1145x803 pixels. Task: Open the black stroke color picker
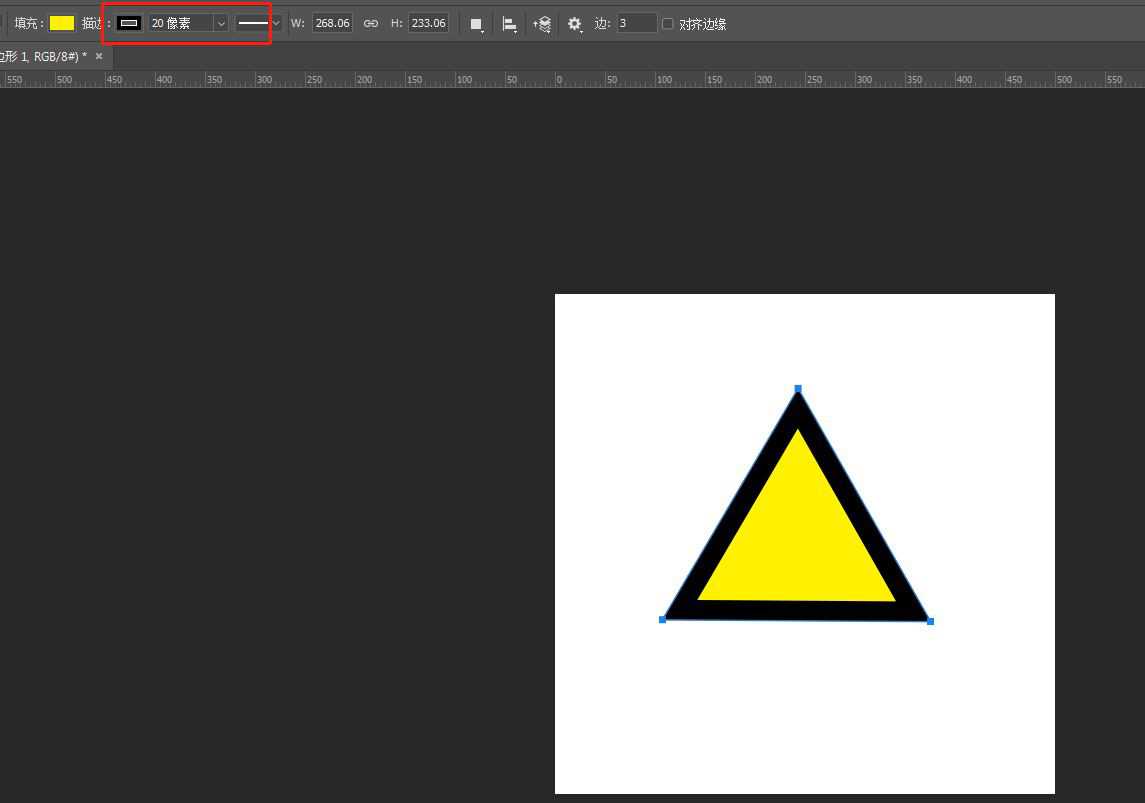tap(129, 23)
